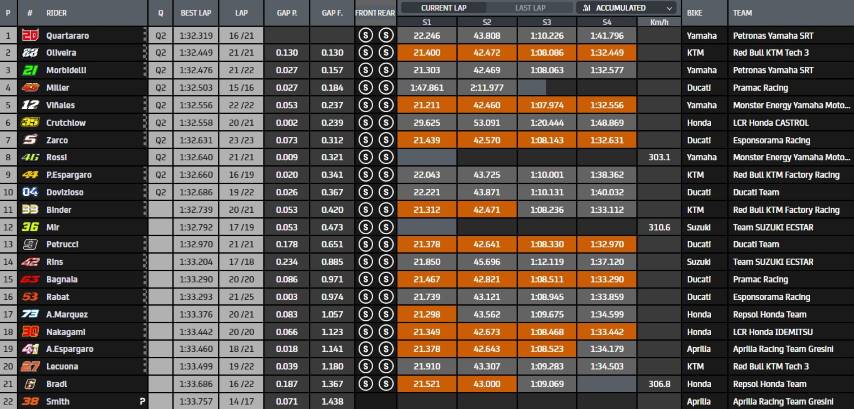Click Mir's top speed 310.6
The width and height of the screenshot is (854, 409).
click(659, 227)
